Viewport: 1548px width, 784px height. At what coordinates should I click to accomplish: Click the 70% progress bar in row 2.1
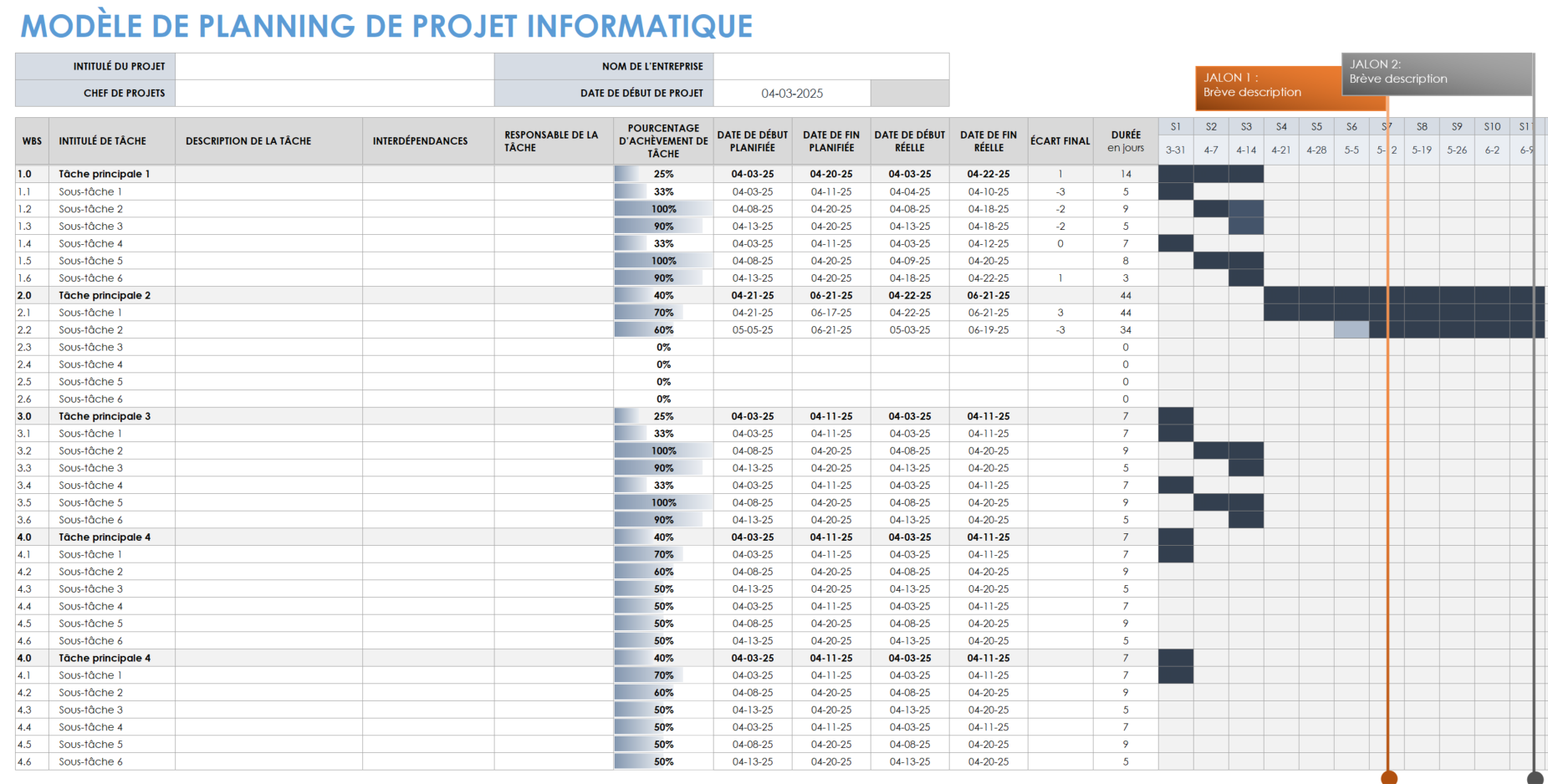coord(663,313)
